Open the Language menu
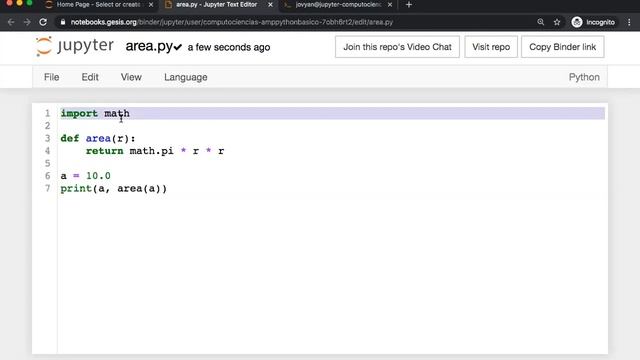 click(186, 77)
